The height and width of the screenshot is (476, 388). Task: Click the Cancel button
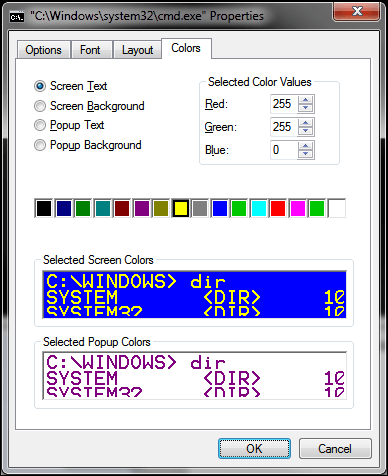[x=335, y=449]
